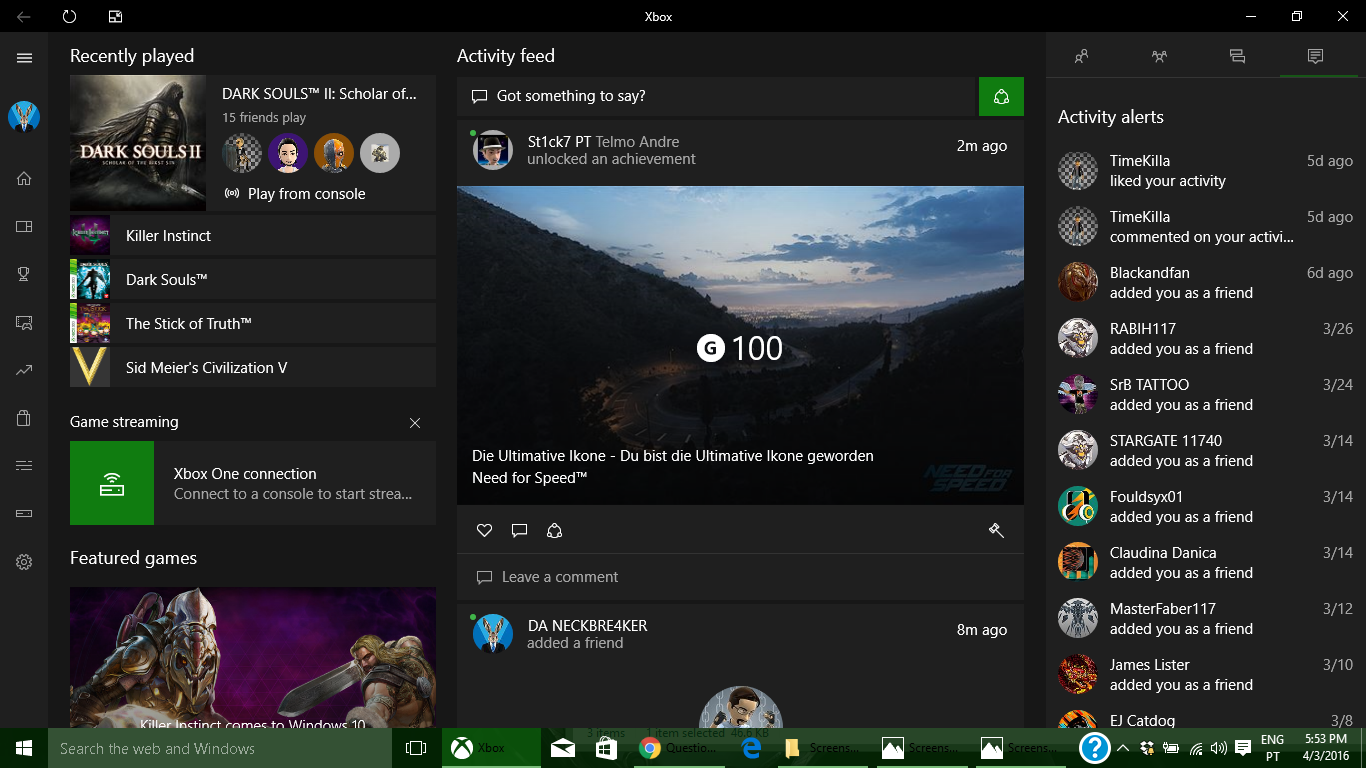This screenshot has width=1366, height=768.
Task: Open Killer Instinct in recently played
Action: tap(253, 236)
